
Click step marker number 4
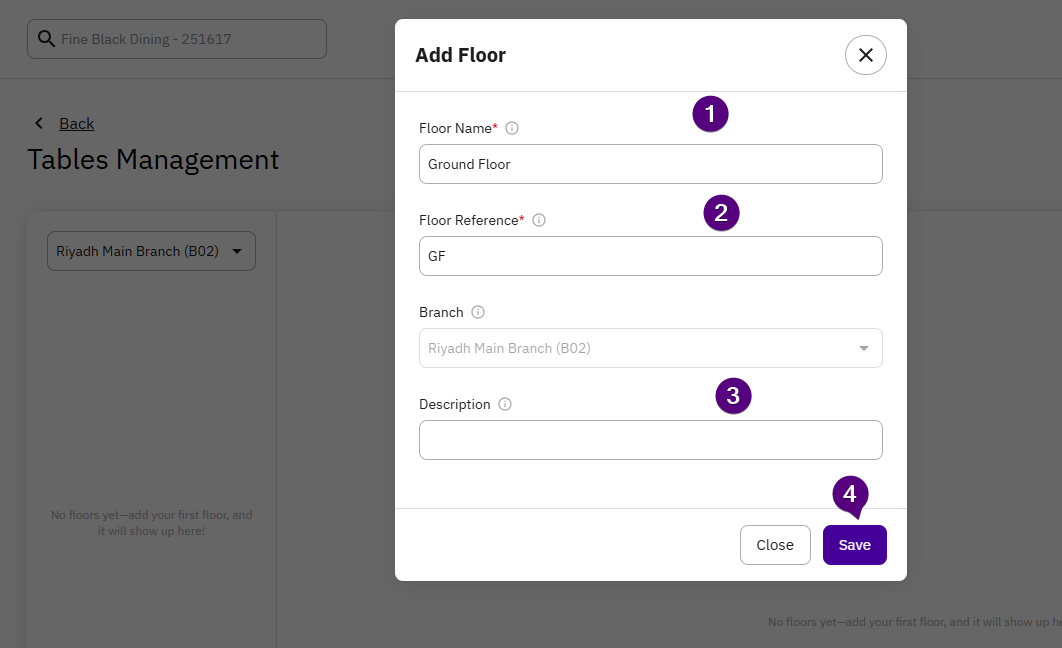850,493
